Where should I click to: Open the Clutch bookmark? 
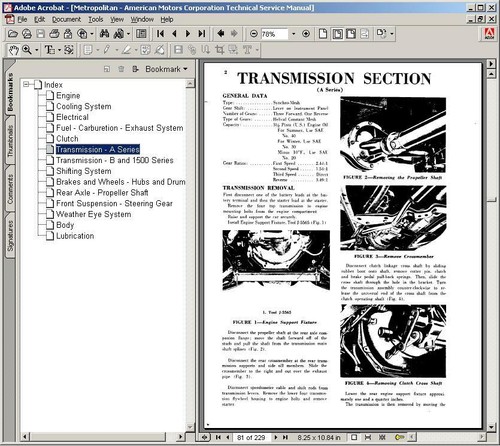67,139
